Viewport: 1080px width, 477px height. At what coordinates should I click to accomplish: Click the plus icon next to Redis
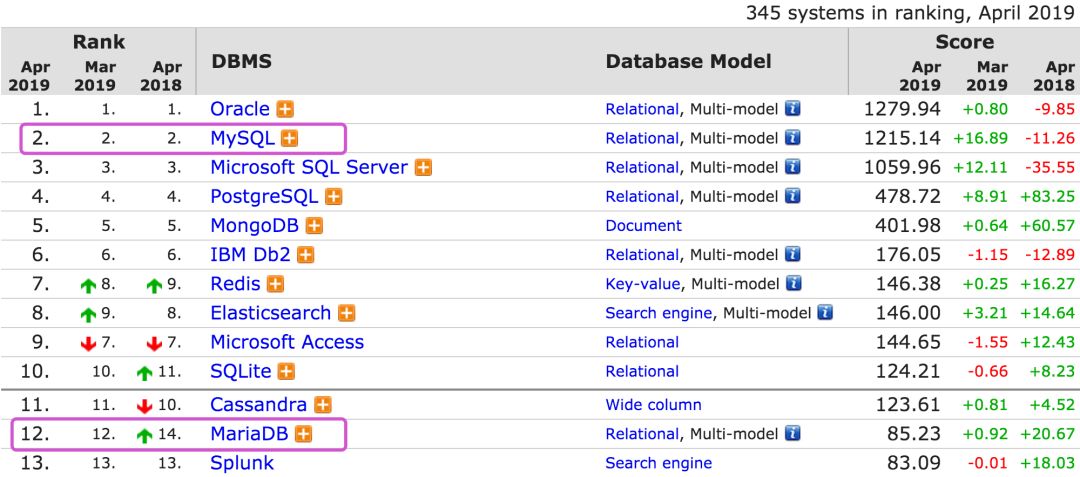click(x=276, y=284)
